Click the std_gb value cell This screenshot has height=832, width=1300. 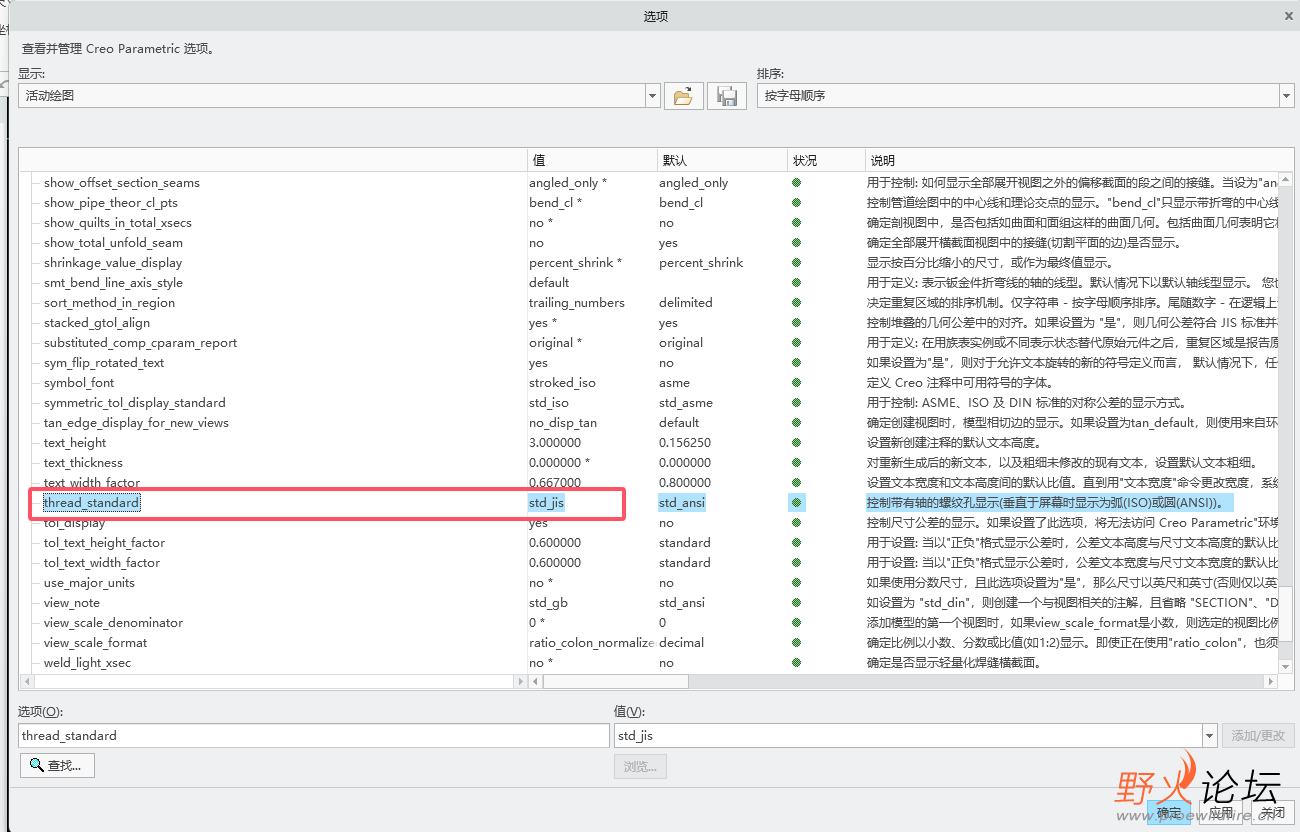(548, 603)
